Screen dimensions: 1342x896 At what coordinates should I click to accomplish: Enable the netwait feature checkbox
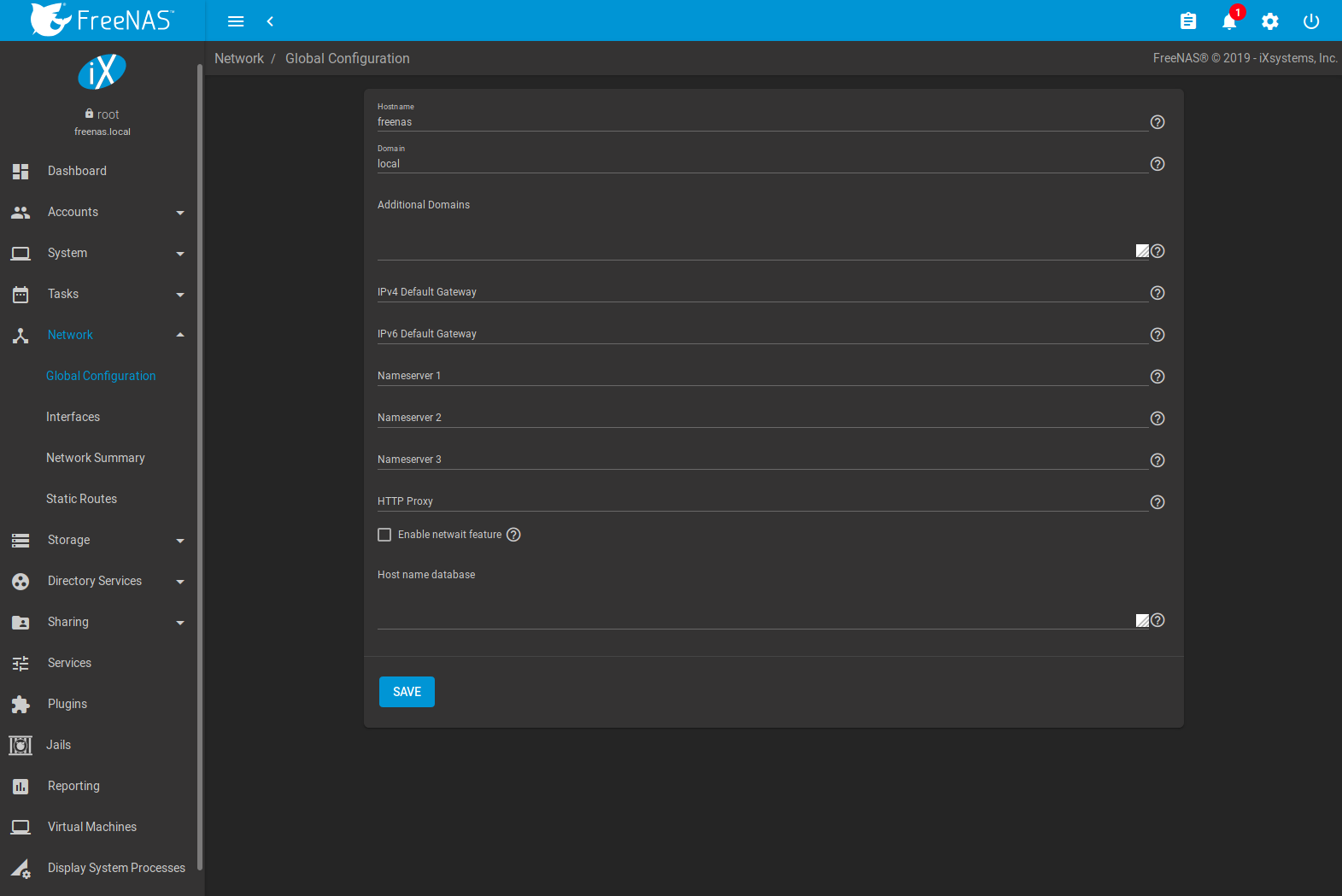pyautogui.click(x=384, y=535)
